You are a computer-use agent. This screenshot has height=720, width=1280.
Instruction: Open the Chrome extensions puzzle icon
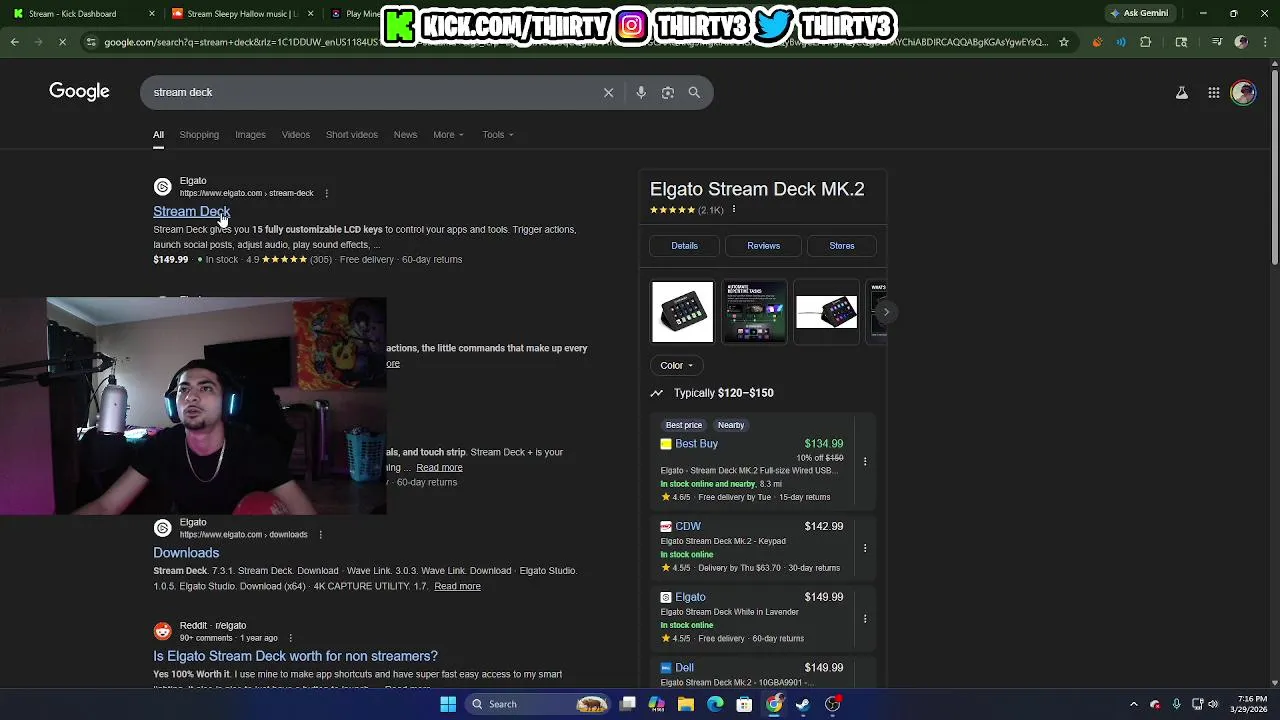click(1146, 42)
